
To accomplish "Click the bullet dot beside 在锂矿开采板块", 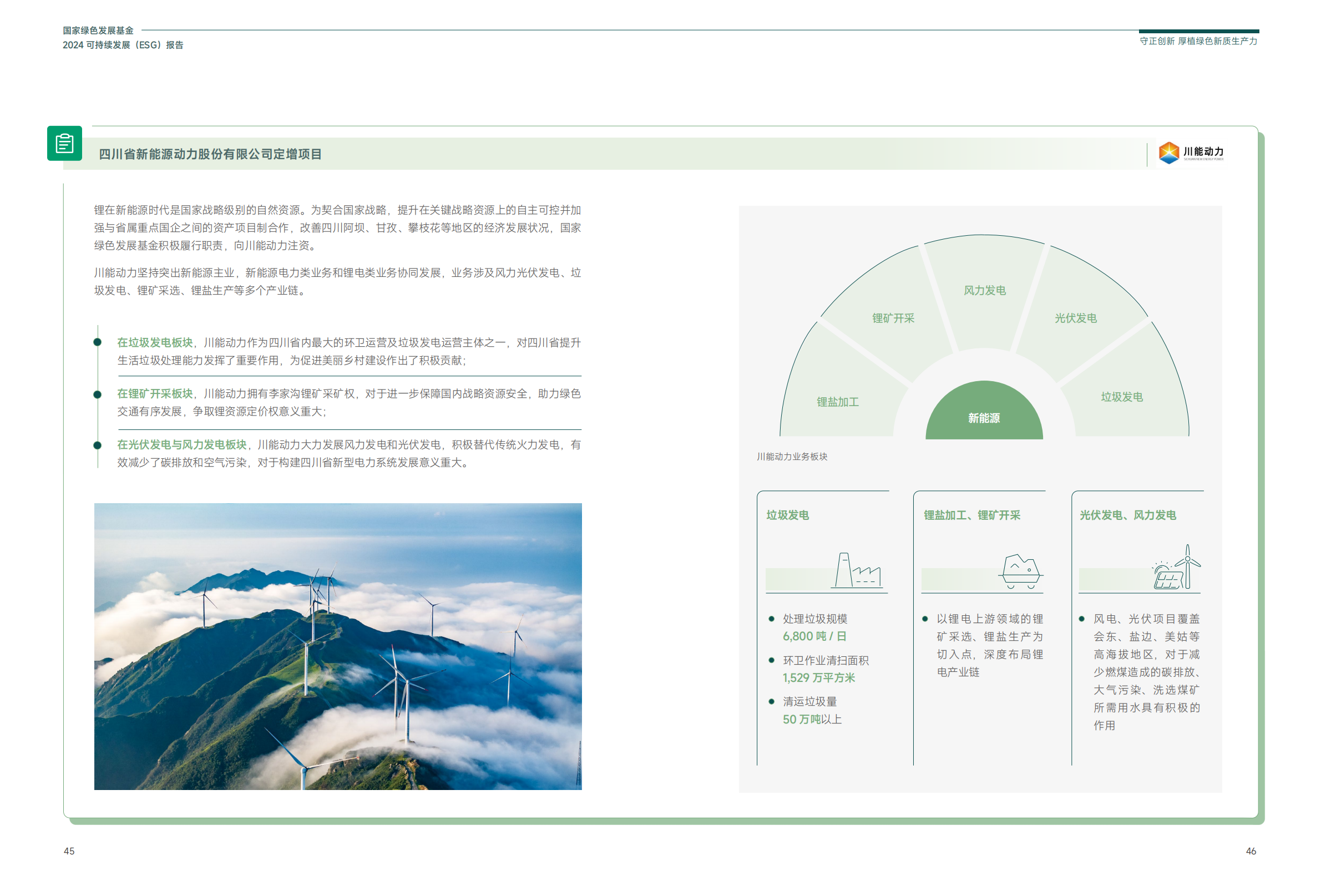I will point(97,394).
